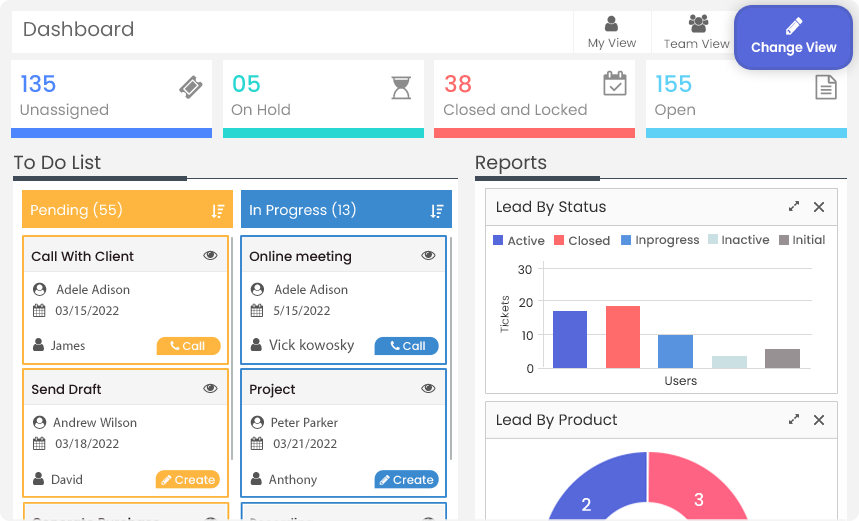This screenshot has height=521, width=859.
Task: Click Send Draft card title
Action: [66, 390]
